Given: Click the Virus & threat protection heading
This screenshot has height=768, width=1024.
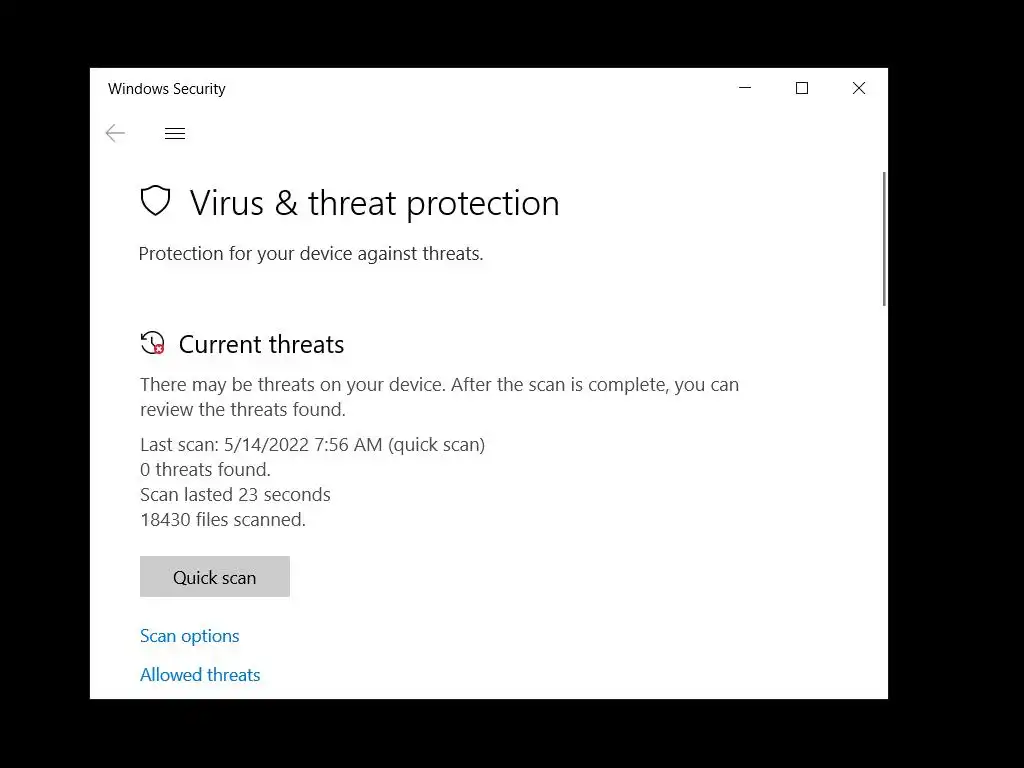Looking at the screenshot, I should pos(374,203).
